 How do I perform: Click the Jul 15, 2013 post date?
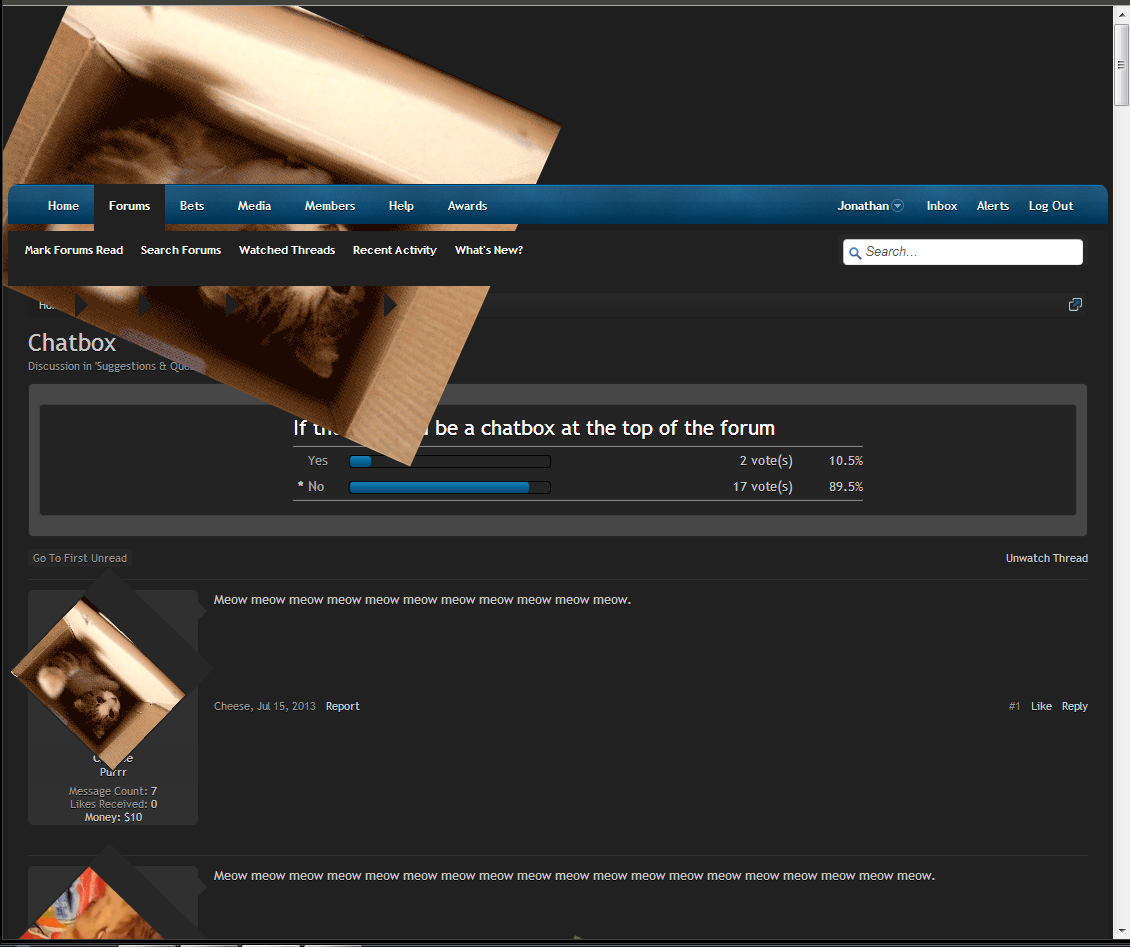click(x=286, y=706)
